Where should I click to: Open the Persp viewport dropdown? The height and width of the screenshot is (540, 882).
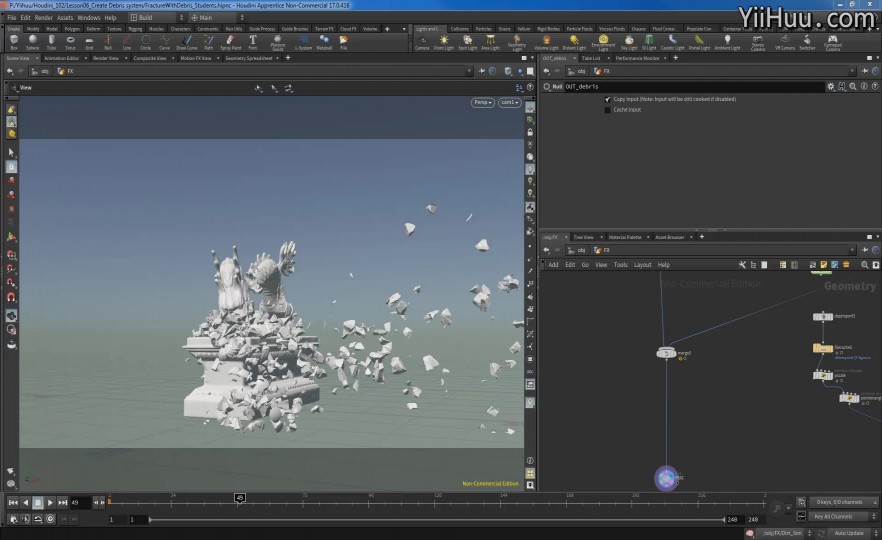[x=483, y=102]
